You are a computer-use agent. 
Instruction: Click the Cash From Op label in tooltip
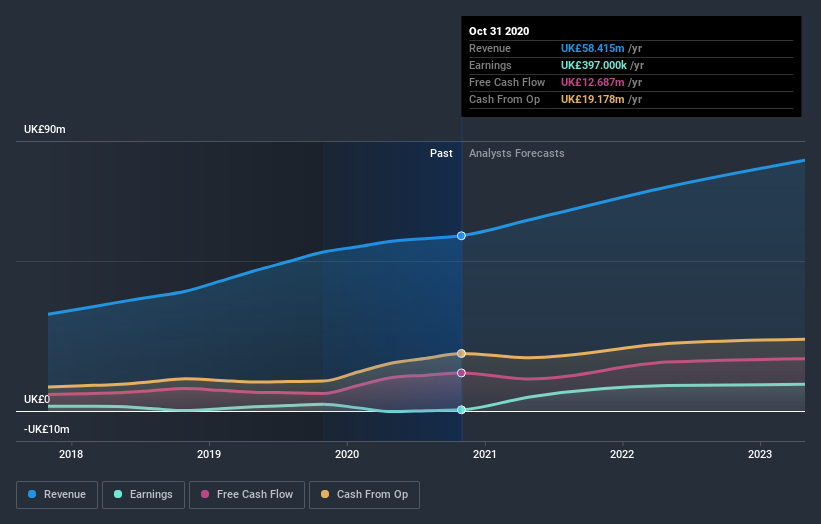tap(504, 99)
